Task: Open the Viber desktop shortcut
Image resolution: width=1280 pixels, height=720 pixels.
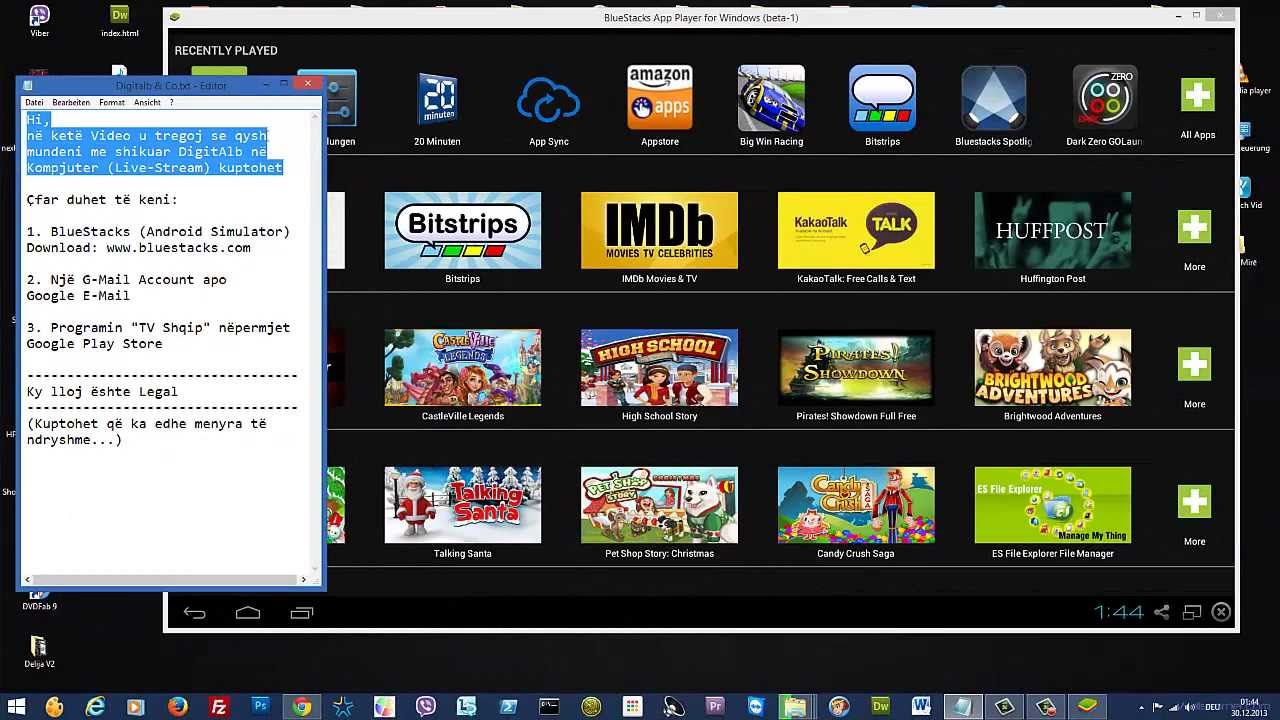Action: [39, 21]
